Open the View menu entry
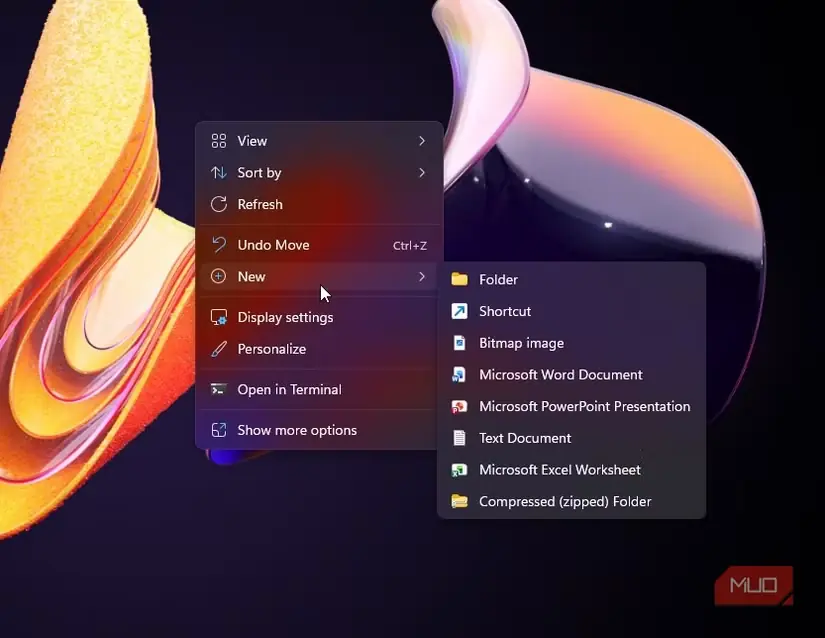825x638 pixels. pyautogui.click(x=318, y=141)
